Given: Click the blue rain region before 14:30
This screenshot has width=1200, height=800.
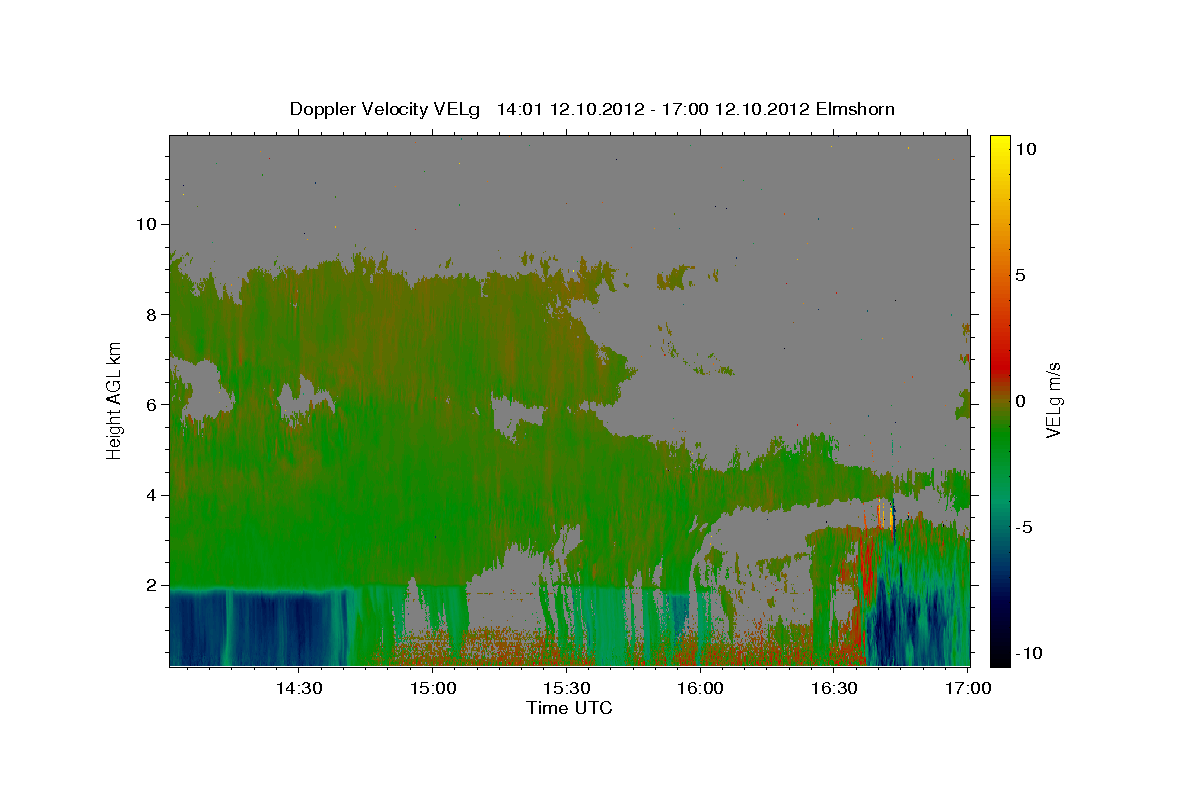Looking at the screenshot, I should tap(258, 628).
